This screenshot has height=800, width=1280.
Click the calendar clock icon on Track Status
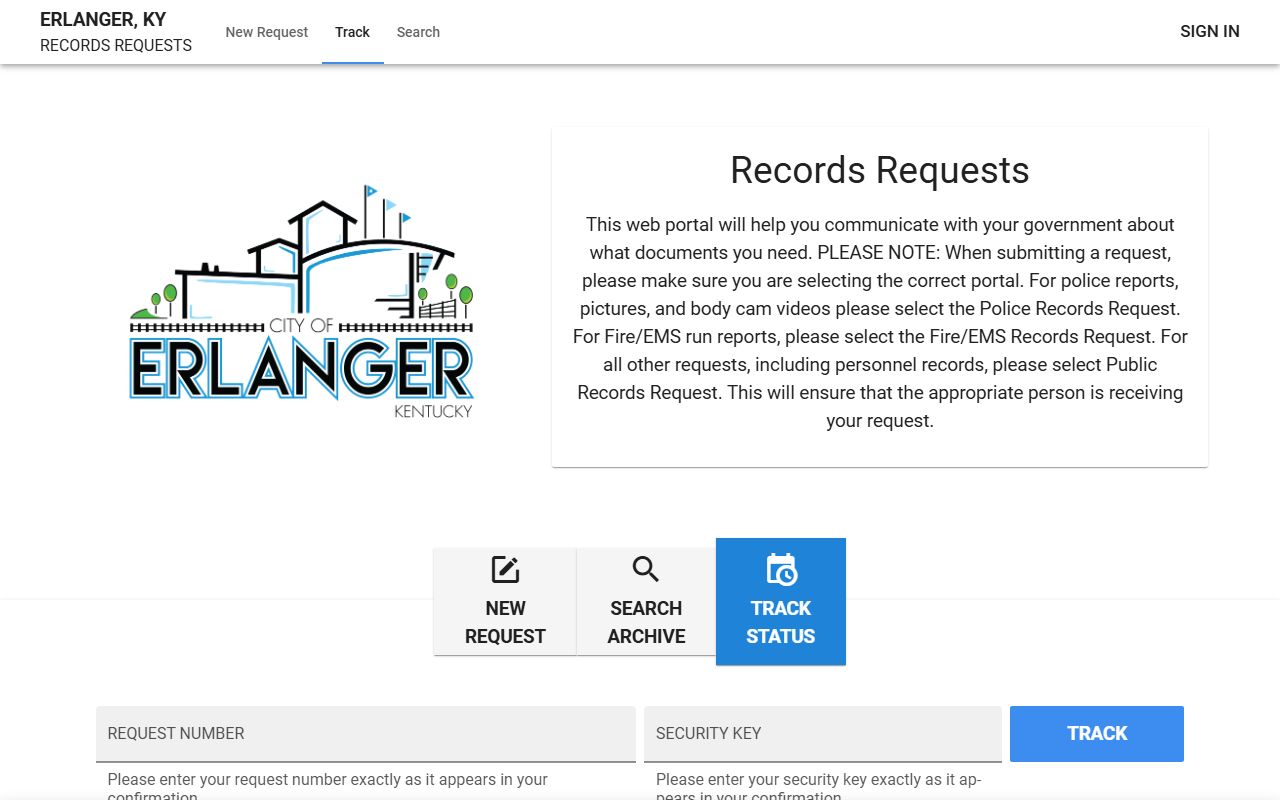(x=781, y=570)
